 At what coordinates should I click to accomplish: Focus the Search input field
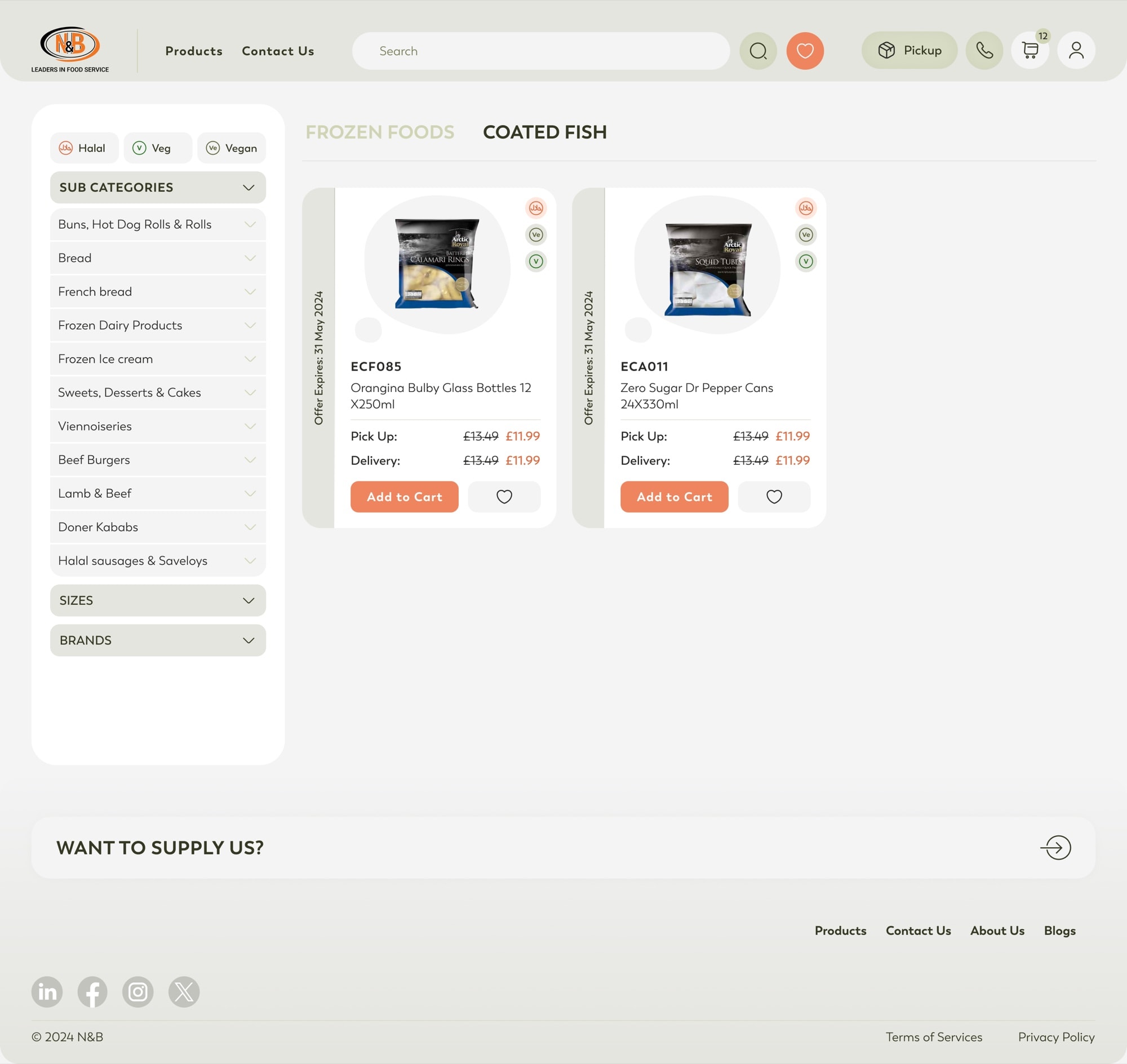click(541, 51)
